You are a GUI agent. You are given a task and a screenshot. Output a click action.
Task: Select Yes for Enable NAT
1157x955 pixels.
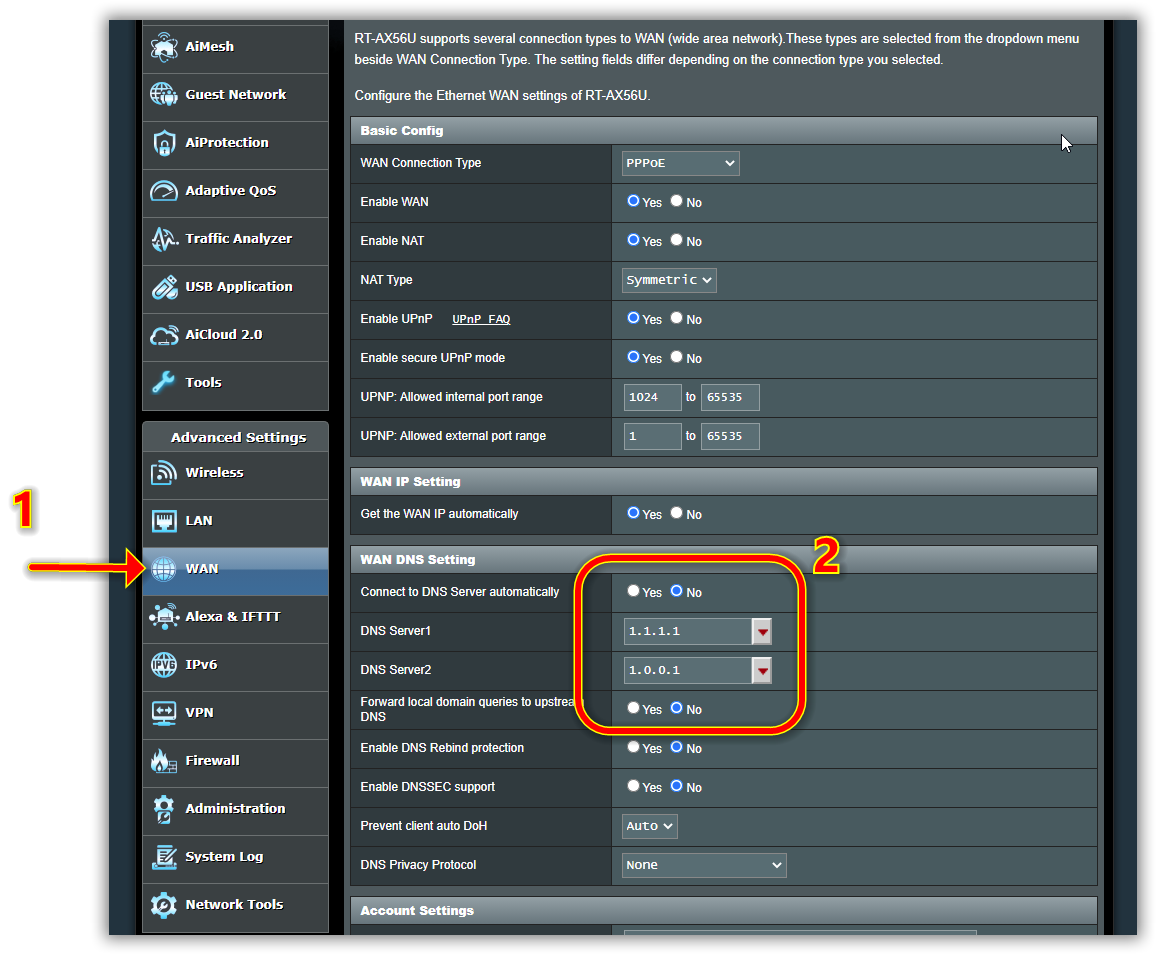(633, 240)
